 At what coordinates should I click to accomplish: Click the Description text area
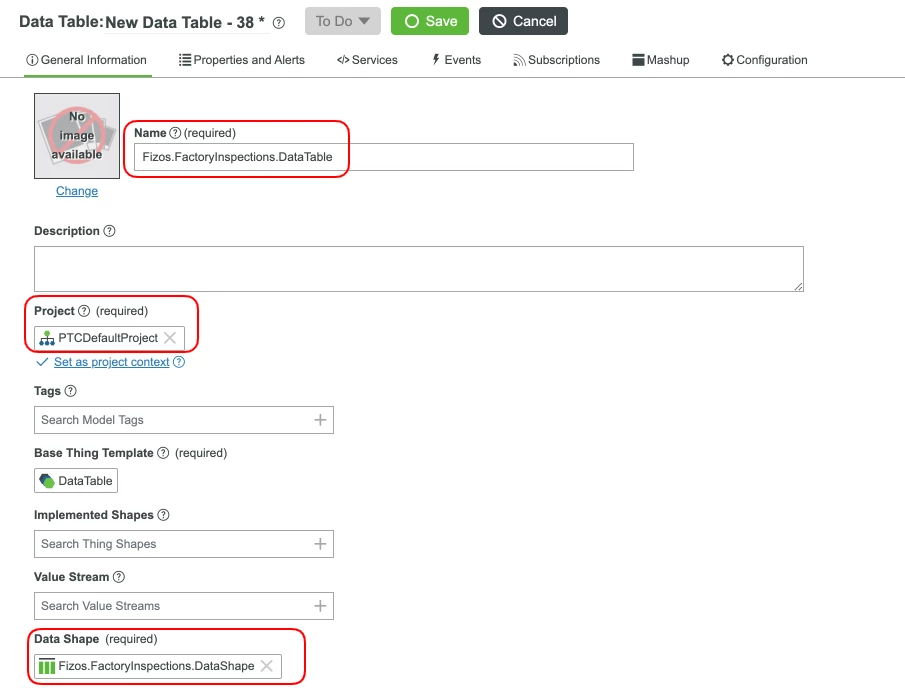coord(419,269)
